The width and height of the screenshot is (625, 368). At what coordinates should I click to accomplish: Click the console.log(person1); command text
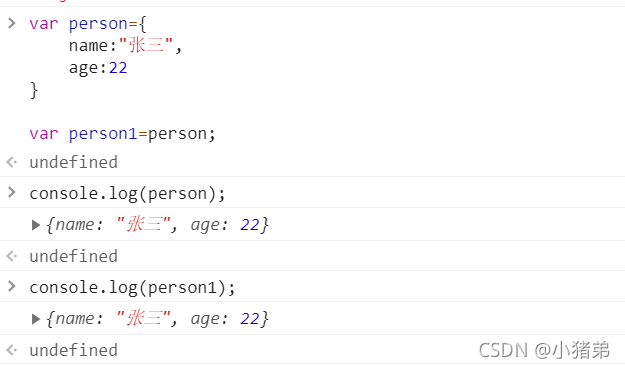pyautogui.click(x=132, y=287)
